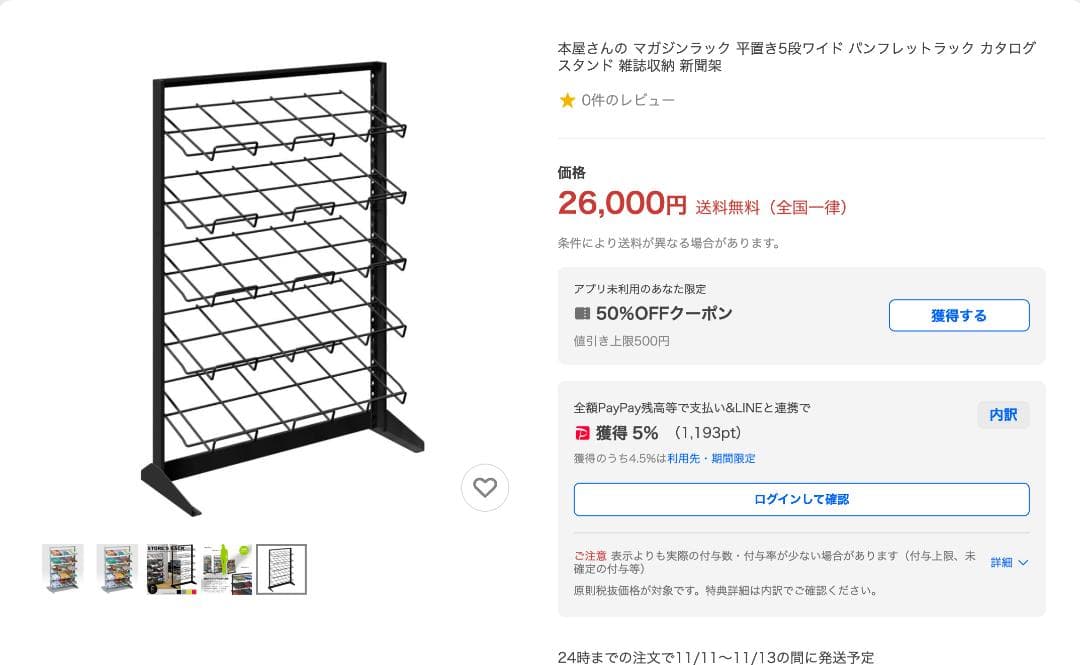Click the coupon ticket icon next to 50%OFFクーポン
Image resolution: width=1080 pixels, height=665 pixels.
tap(583, 313)
